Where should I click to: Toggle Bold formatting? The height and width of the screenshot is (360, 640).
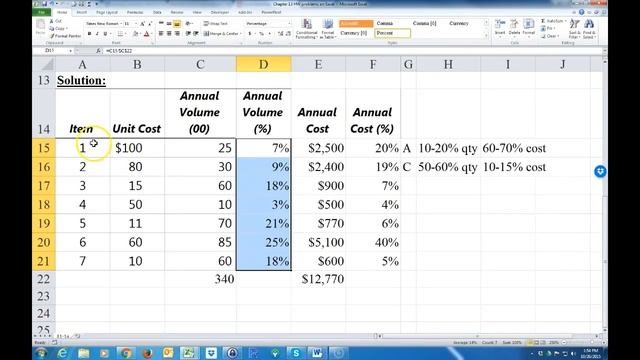pyautogui.click(x=89, y=34)
